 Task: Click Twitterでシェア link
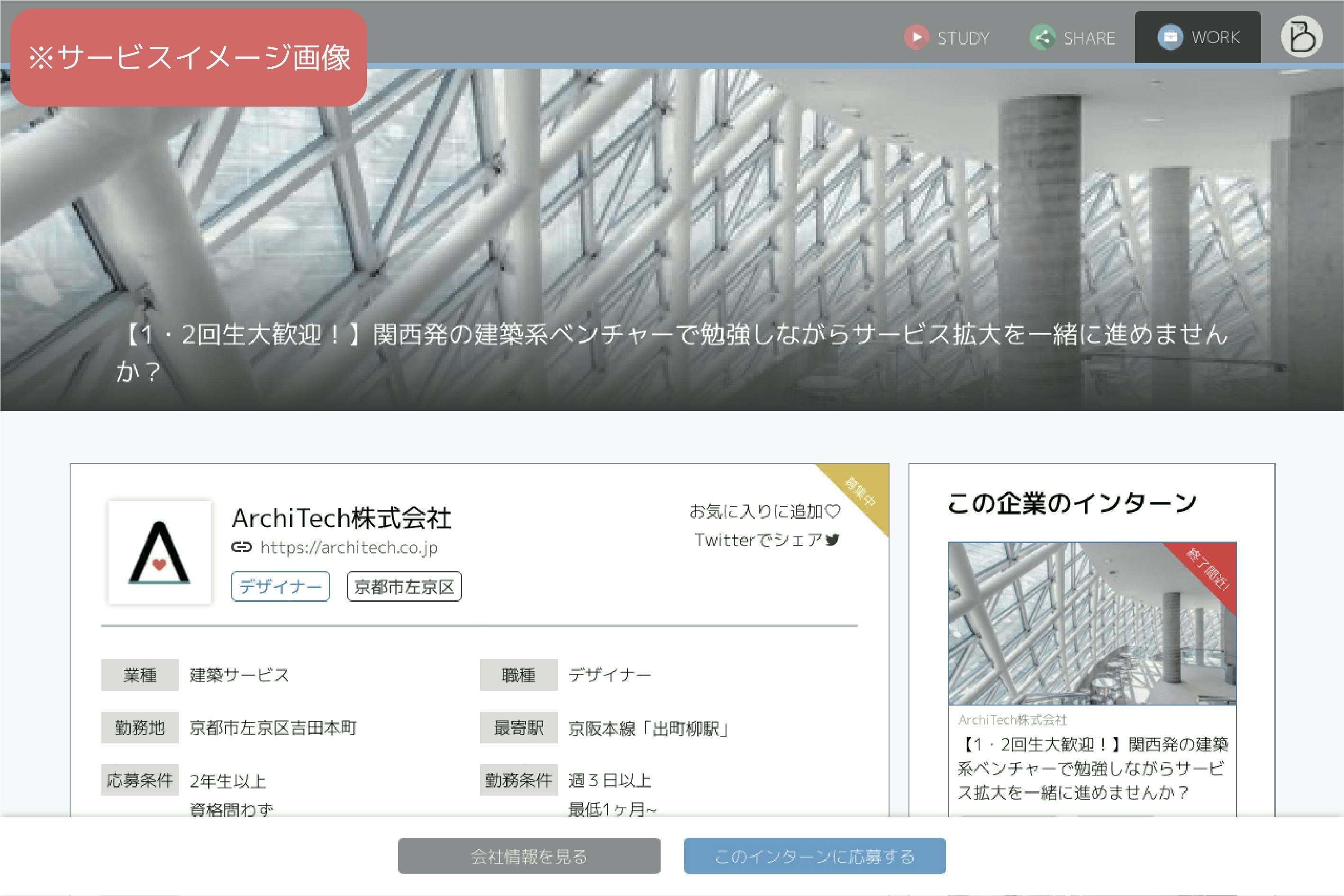pos(758,539)
